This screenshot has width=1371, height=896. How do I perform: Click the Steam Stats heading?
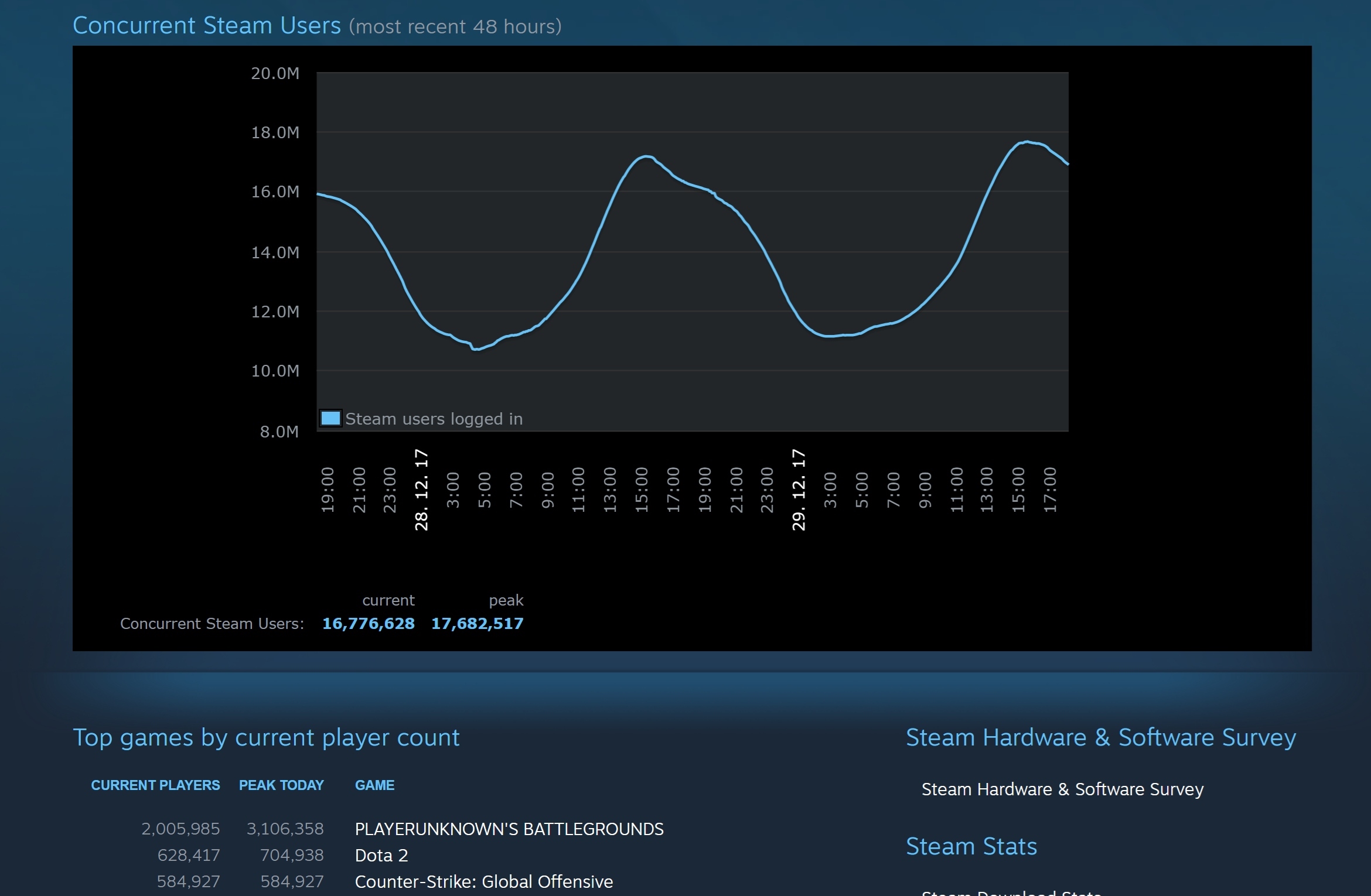tap(971, 846)
